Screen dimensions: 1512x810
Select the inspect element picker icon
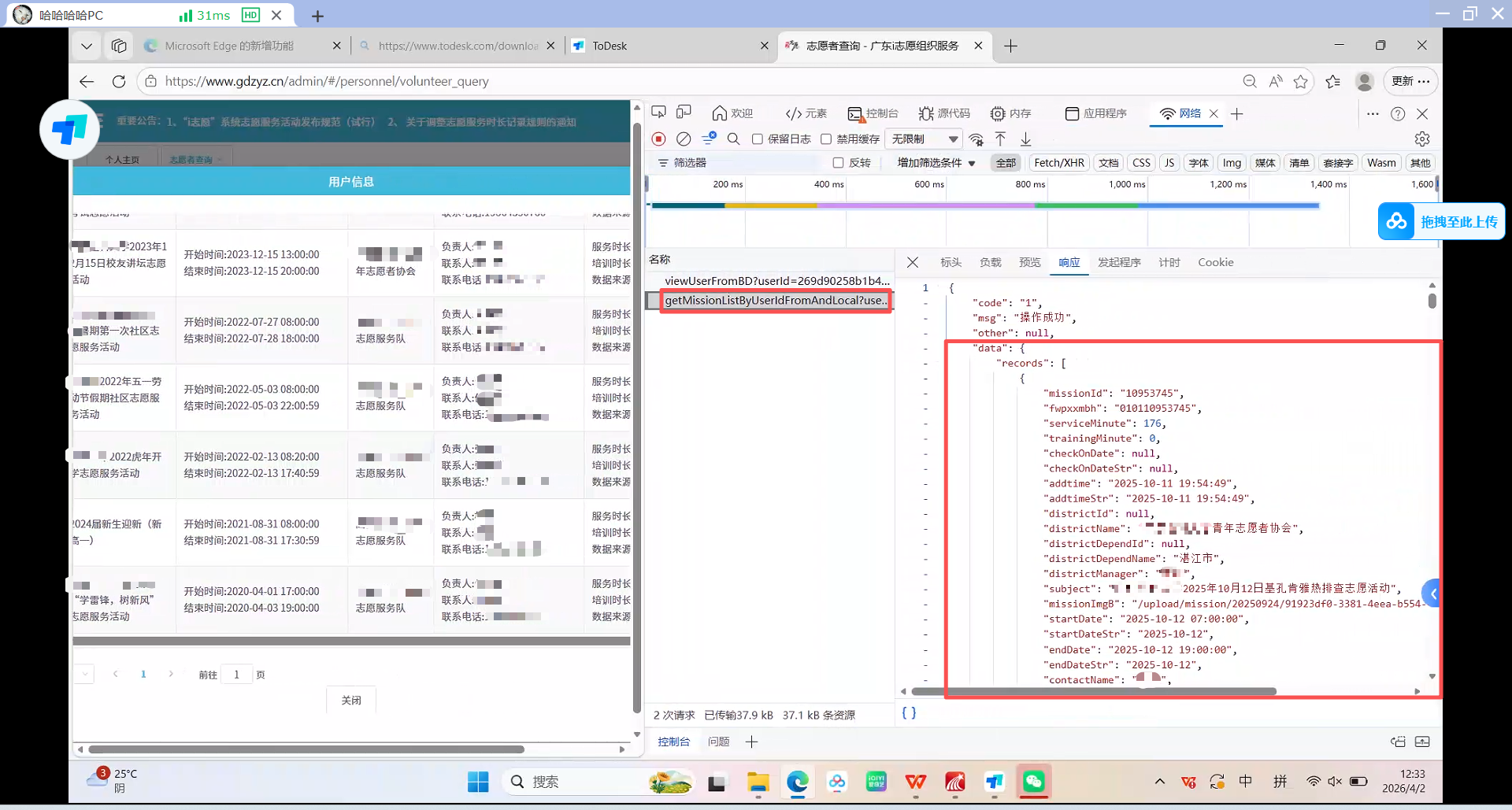tap(658, 113)
